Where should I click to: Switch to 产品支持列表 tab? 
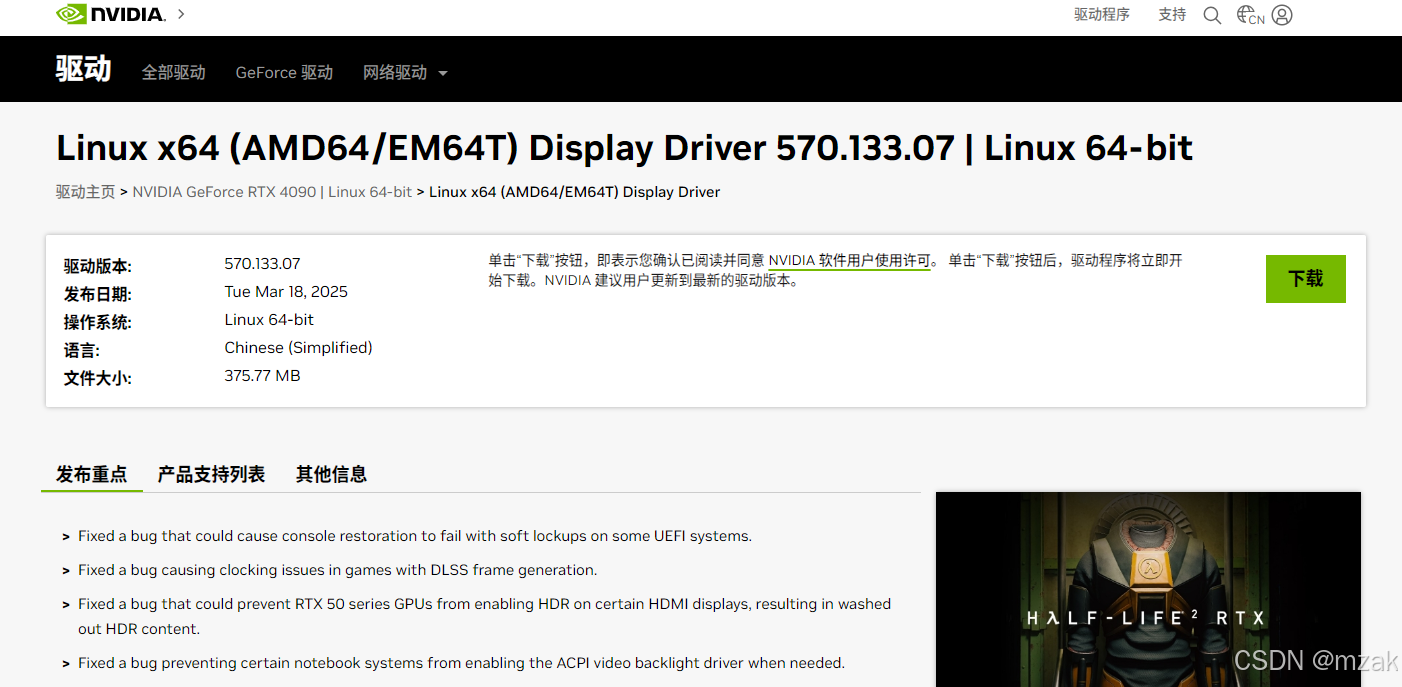211,474
